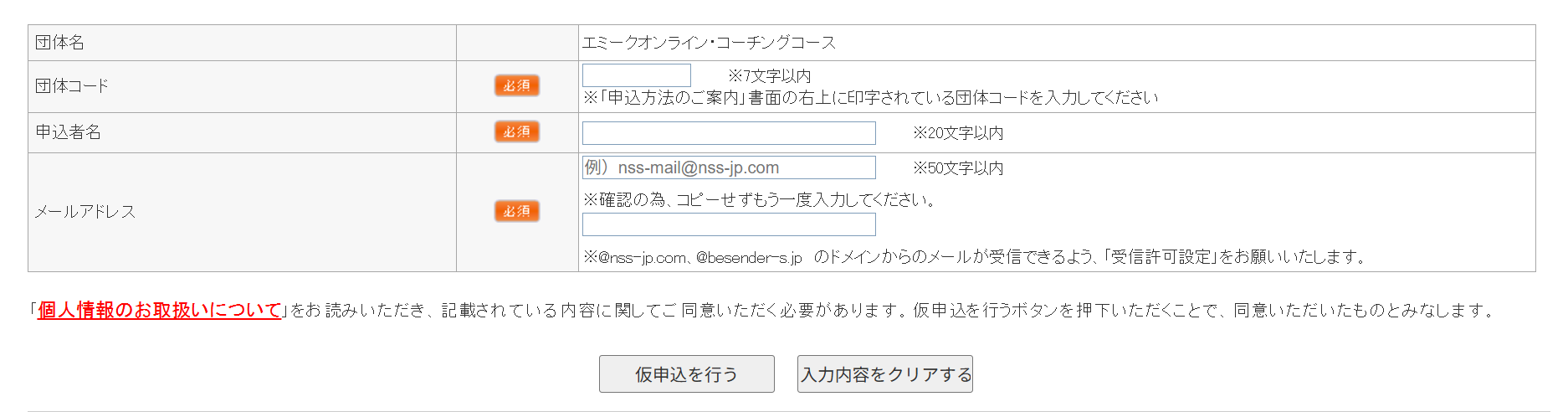Click the 入力内容をクリアする button
Screen dimensions: 1568x412
point(884,374)
